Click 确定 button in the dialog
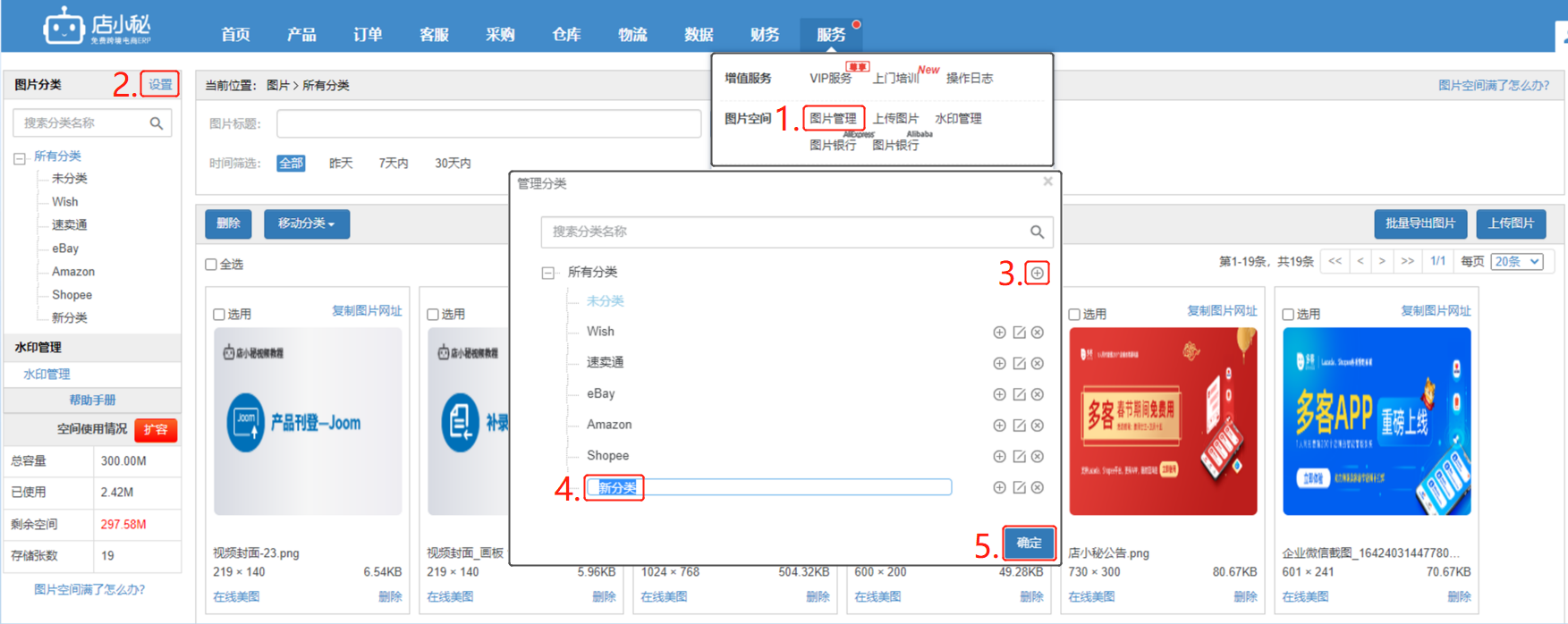 pyautogui.click(x=1029, y=543)
